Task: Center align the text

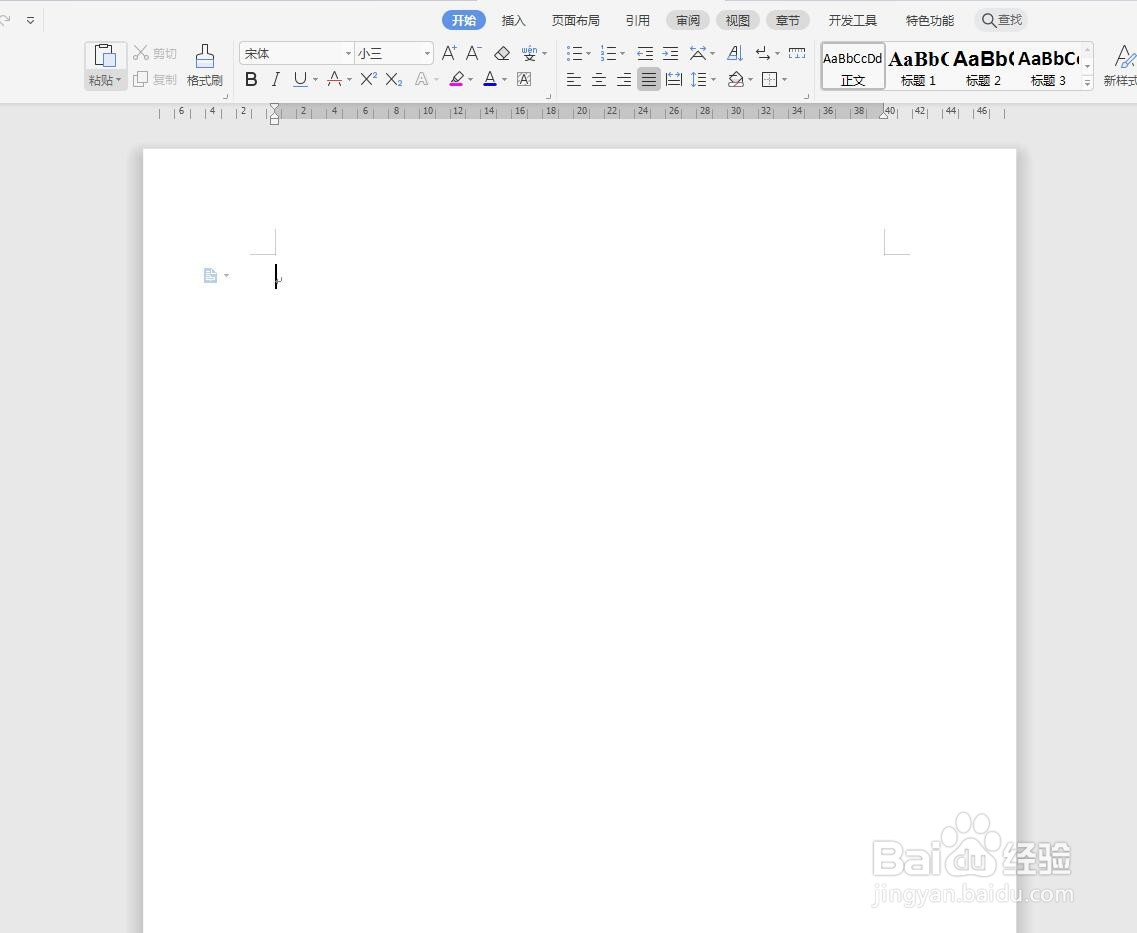Action: coord(599,79)
